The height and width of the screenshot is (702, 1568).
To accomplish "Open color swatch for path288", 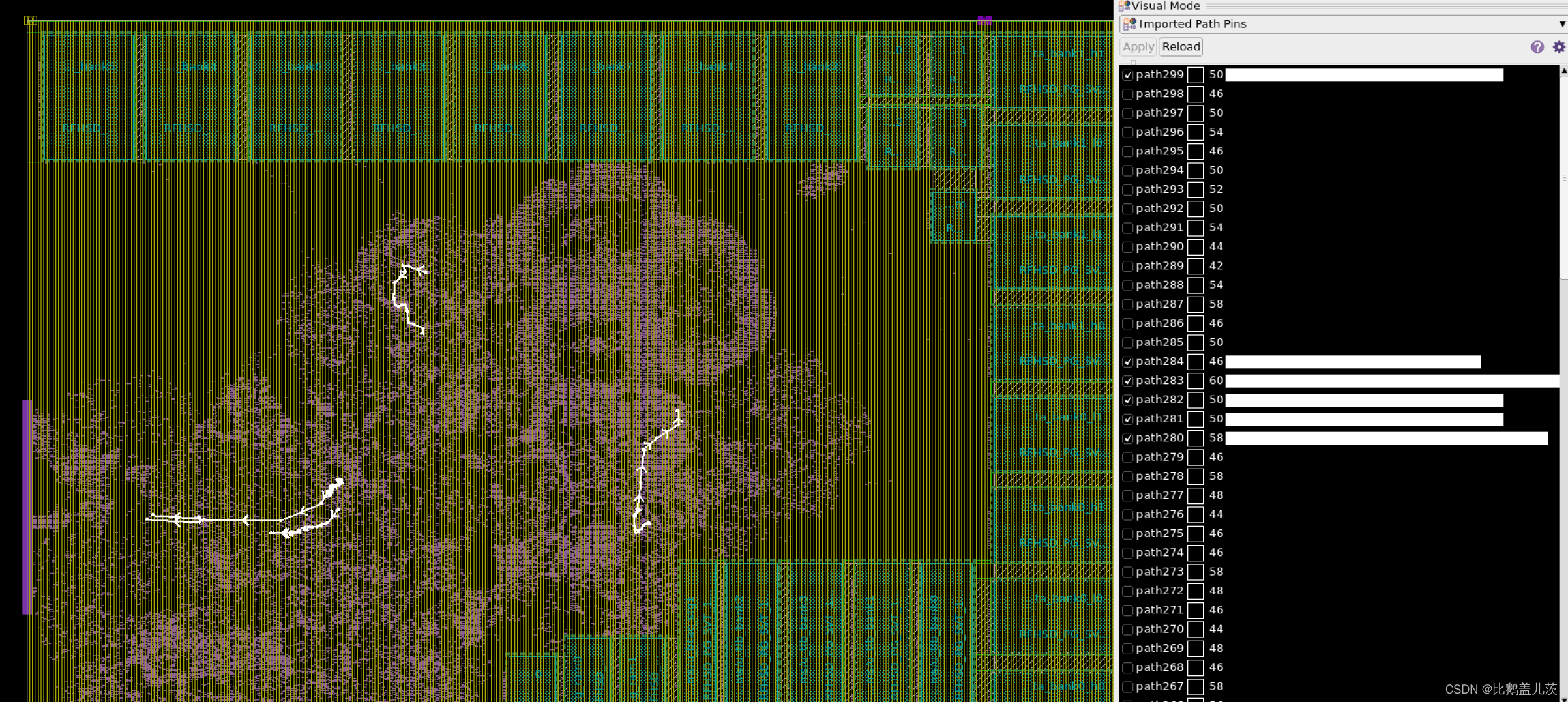I will coord(1195,285).
